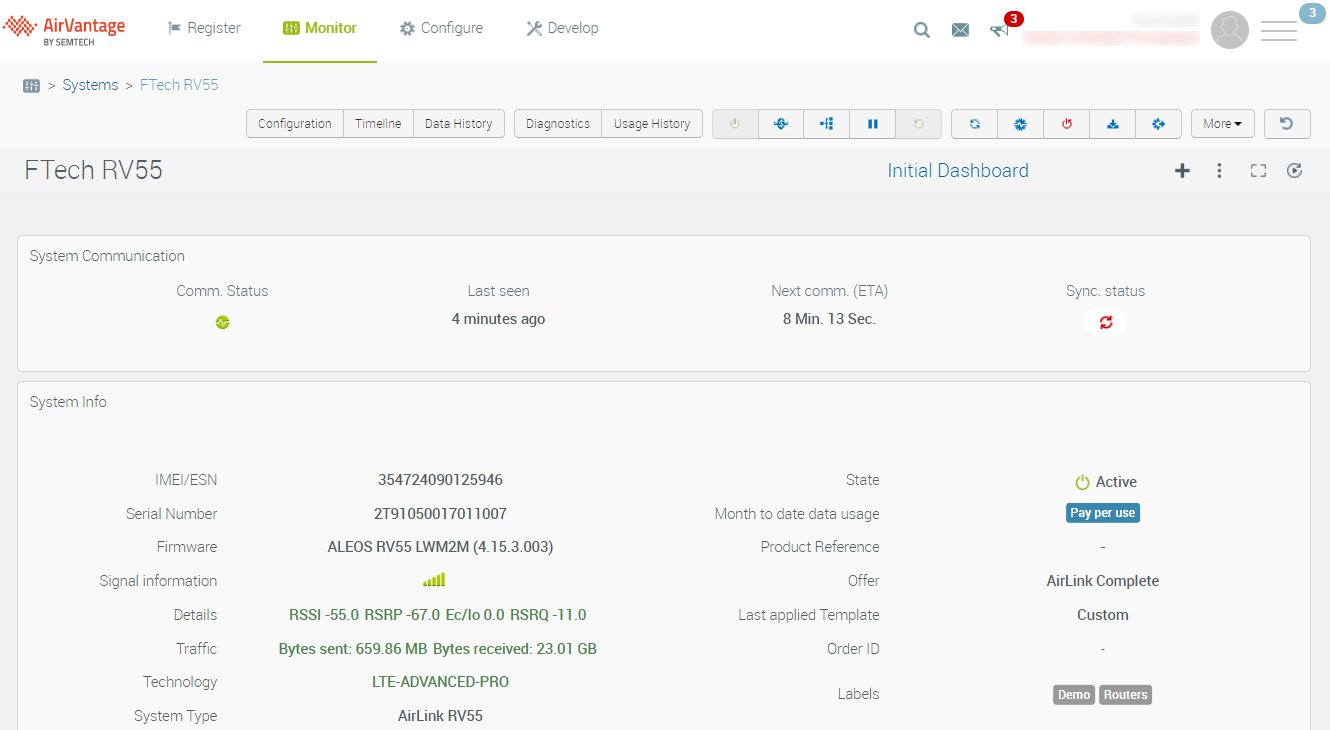Switch to the Configure tab
The height and width of the screenshot is (730, 1330).
pos(441,28)
